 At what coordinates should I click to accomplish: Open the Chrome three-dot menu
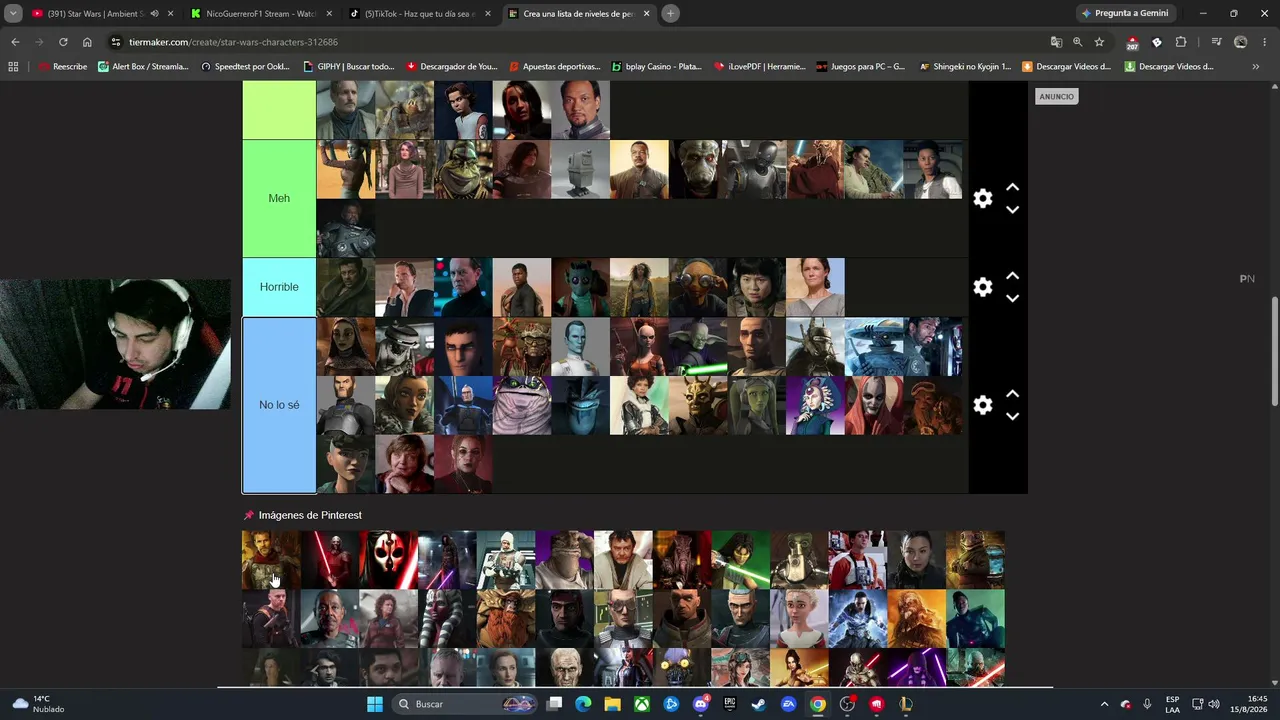1265,42
